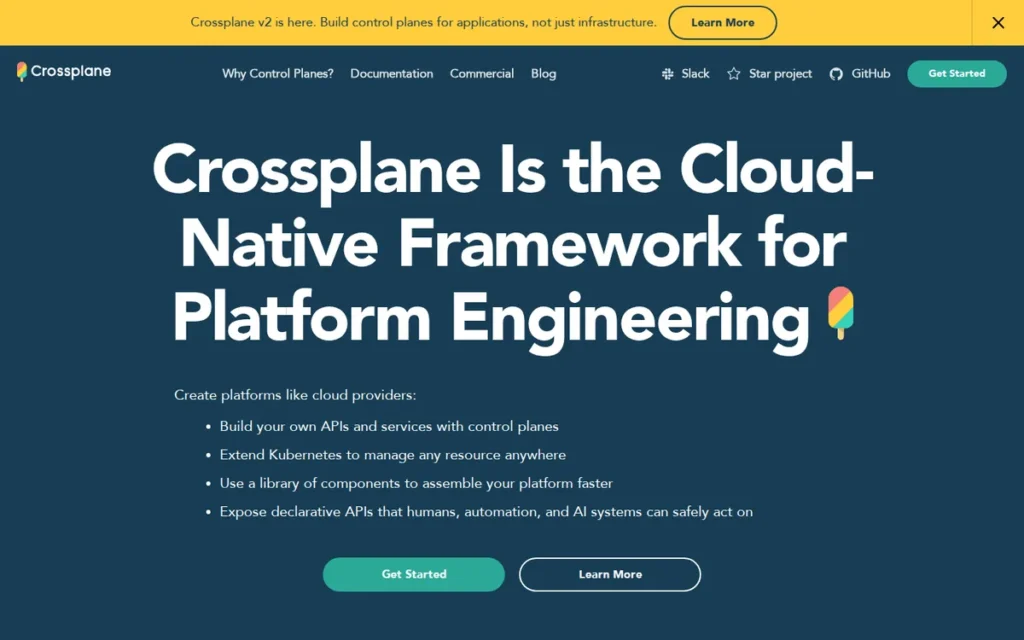1024x640 pixels.
Task: Close the yellow announcement banner
Action: point(998,23)
